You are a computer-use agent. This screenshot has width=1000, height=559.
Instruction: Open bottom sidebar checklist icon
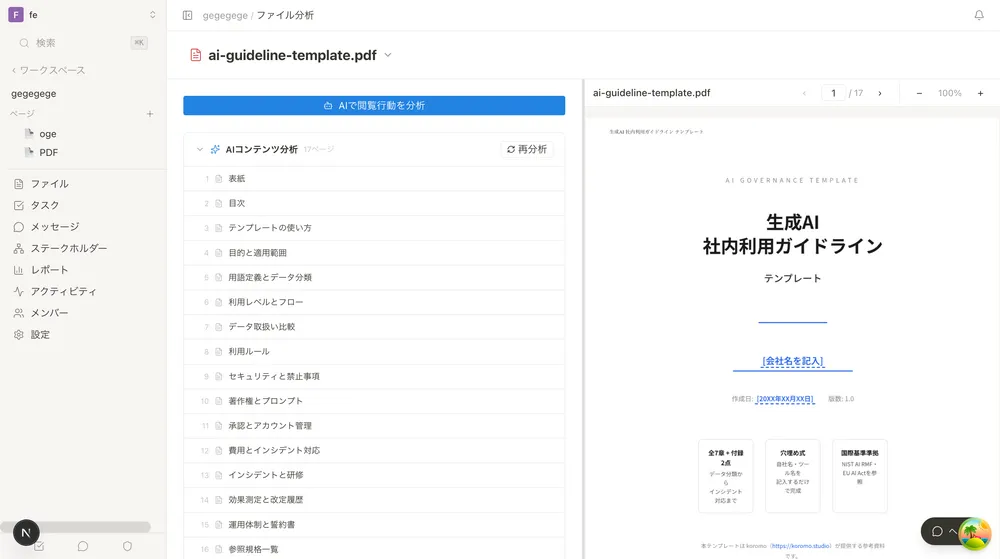[x=40, y=547]
